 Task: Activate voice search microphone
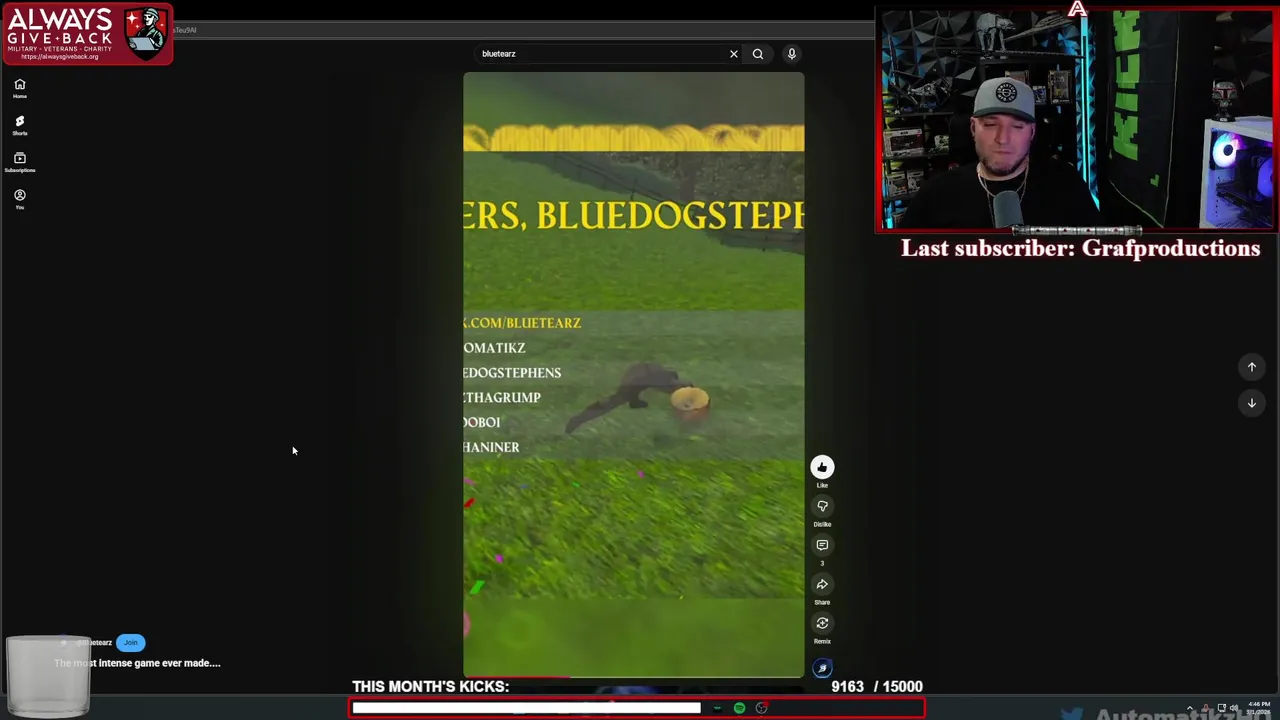[791, 54]
